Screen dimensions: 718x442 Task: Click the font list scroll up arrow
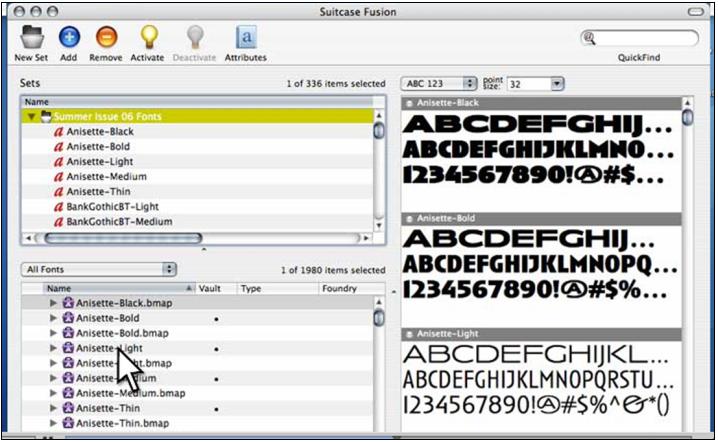point(379,302)
